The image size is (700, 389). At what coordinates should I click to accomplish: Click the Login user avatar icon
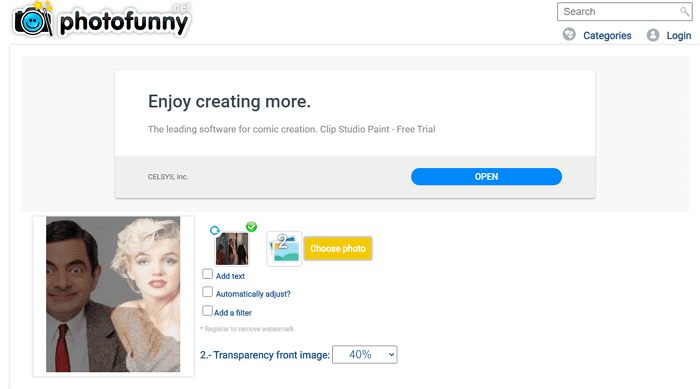click(653, 35)
